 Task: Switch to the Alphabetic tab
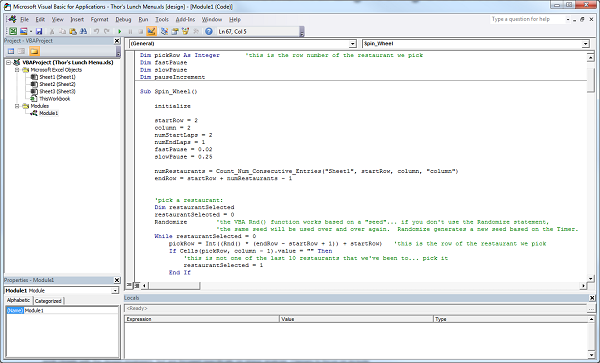pyautogui.click(x=18, y=300)
